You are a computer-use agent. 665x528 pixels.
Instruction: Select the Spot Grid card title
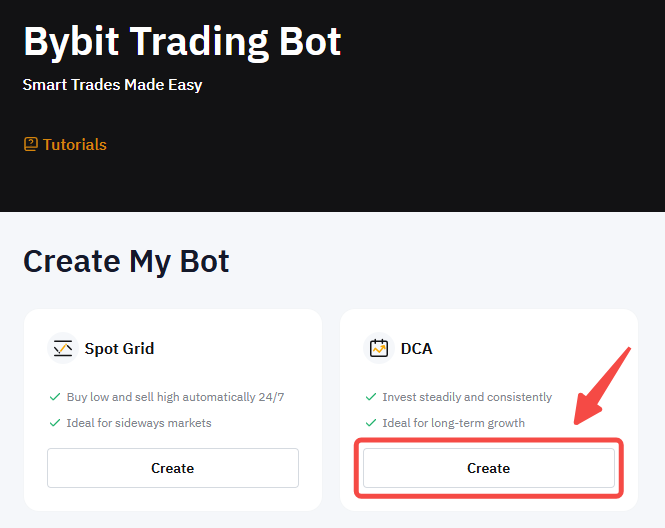tap(119, 349)
